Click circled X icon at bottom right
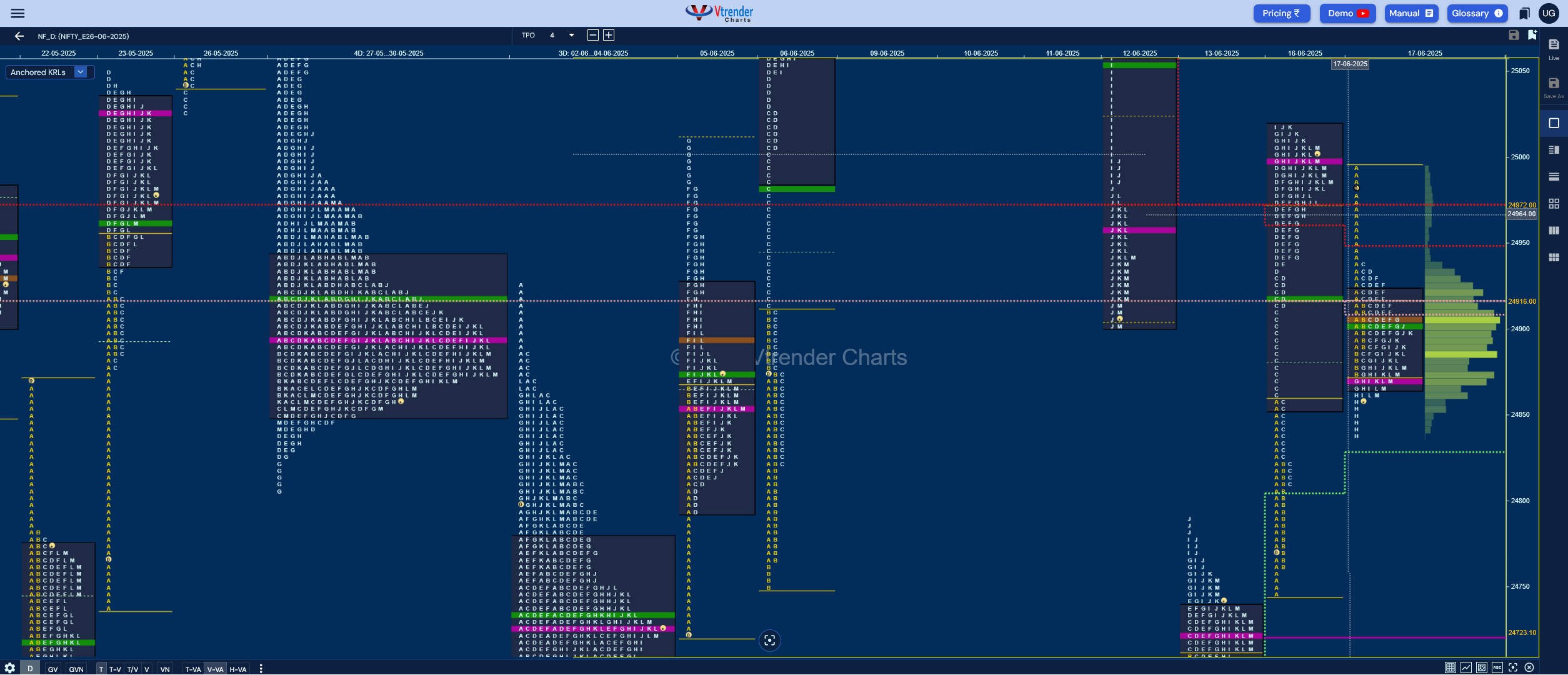The height and width of the screenshot is (675, 1568). point(1529,667)
